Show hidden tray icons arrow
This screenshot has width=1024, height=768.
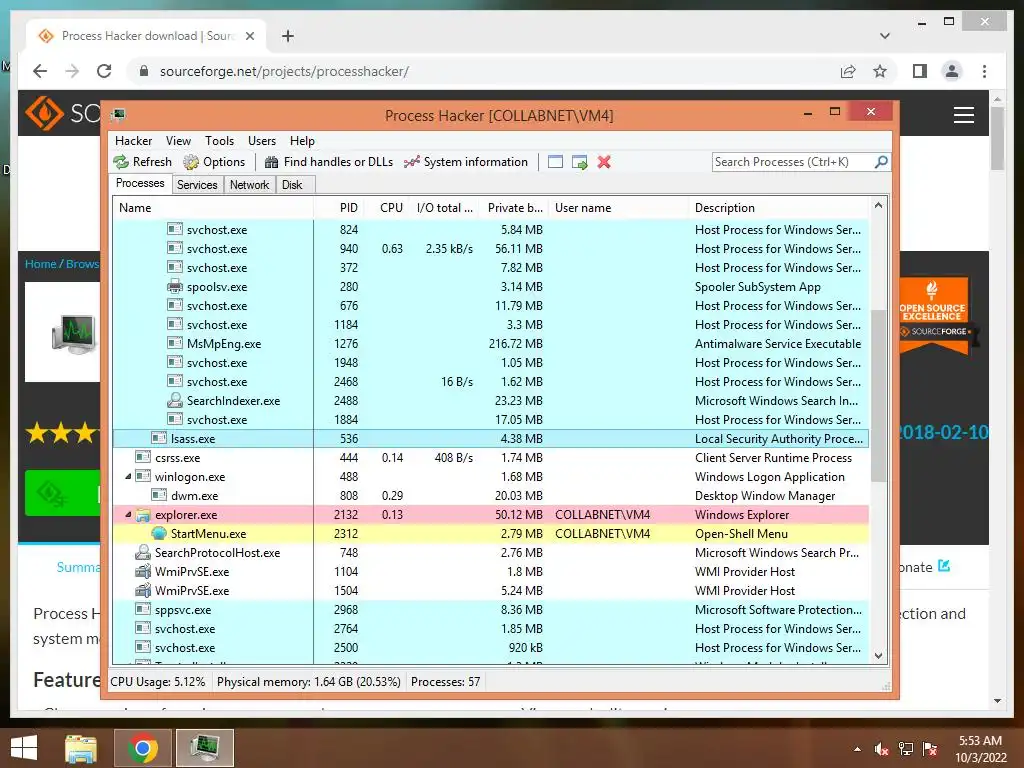tap(857, 749)
